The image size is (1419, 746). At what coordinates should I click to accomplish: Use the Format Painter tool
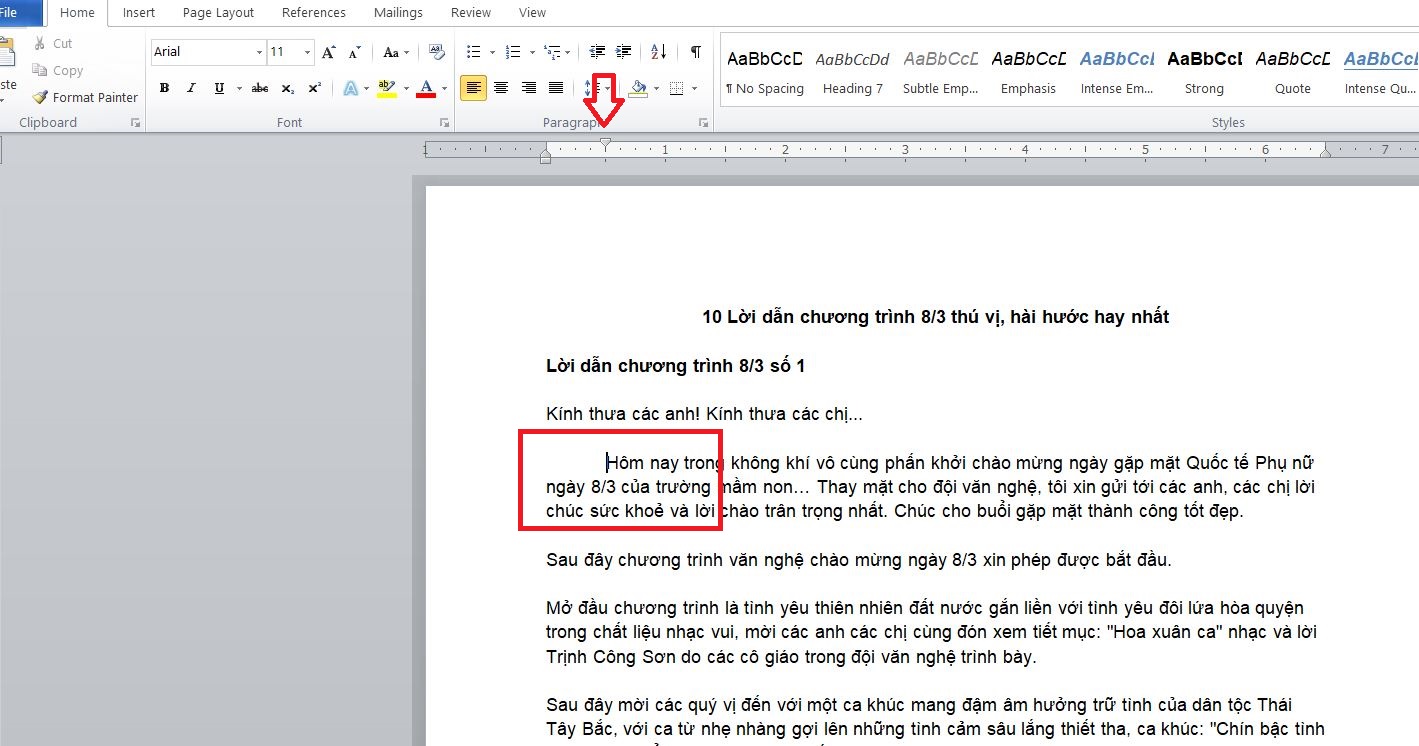click(84, 97)
